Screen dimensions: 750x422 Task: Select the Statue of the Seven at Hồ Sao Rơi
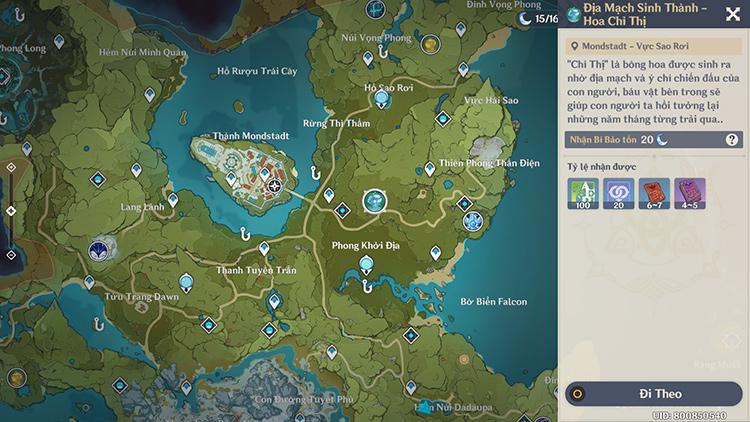pyautogui.click(x=381, y=100)
